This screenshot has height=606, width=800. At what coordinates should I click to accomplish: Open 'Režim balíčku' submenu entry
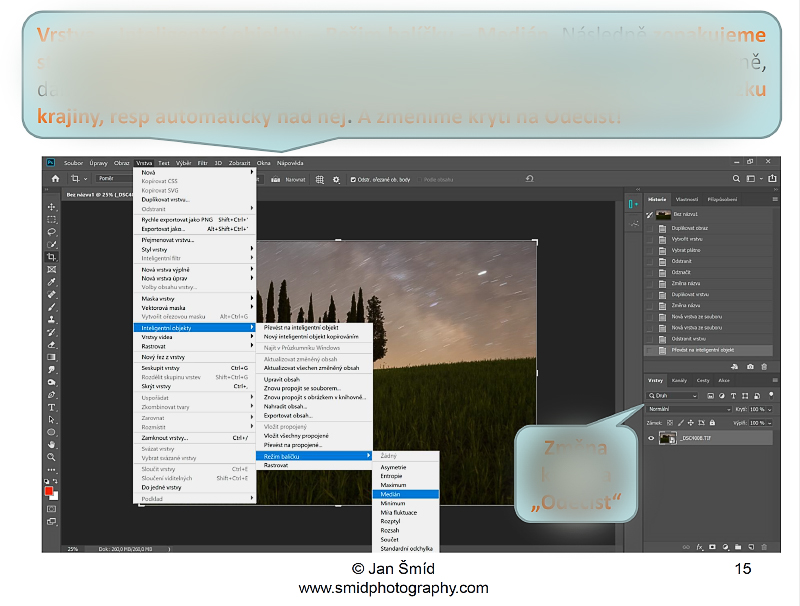click(x=314, y=456)
